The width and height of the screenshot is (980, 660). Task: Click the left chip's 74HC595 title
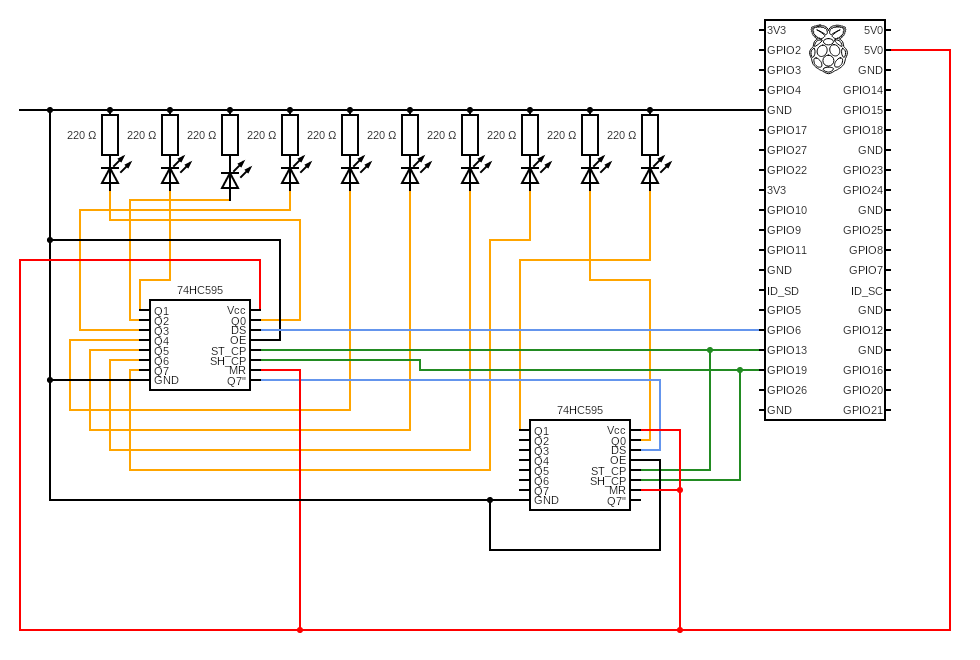point(200,290)
